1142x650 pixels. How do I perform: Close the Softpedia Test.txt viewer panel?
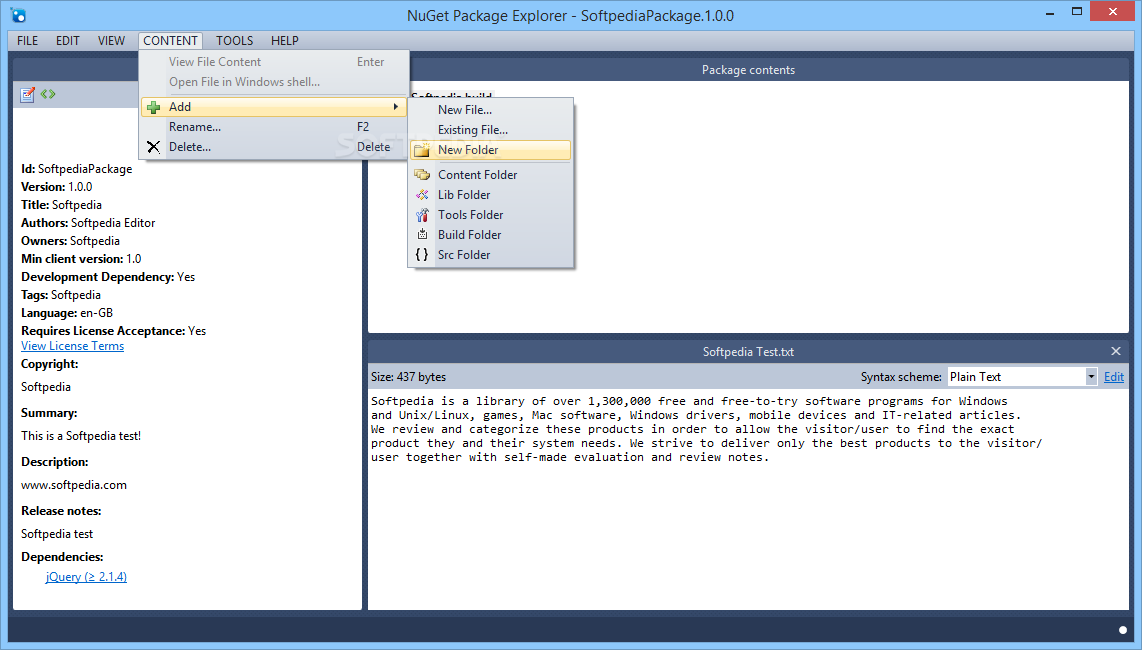[1116, 351]
